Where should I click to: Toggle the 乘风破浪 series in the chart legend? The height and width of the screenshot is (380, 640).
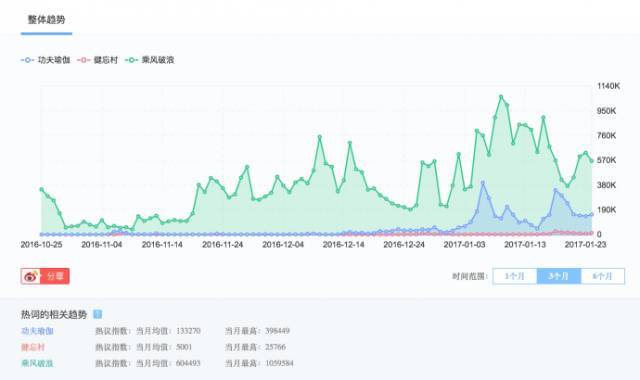point(149,60)
